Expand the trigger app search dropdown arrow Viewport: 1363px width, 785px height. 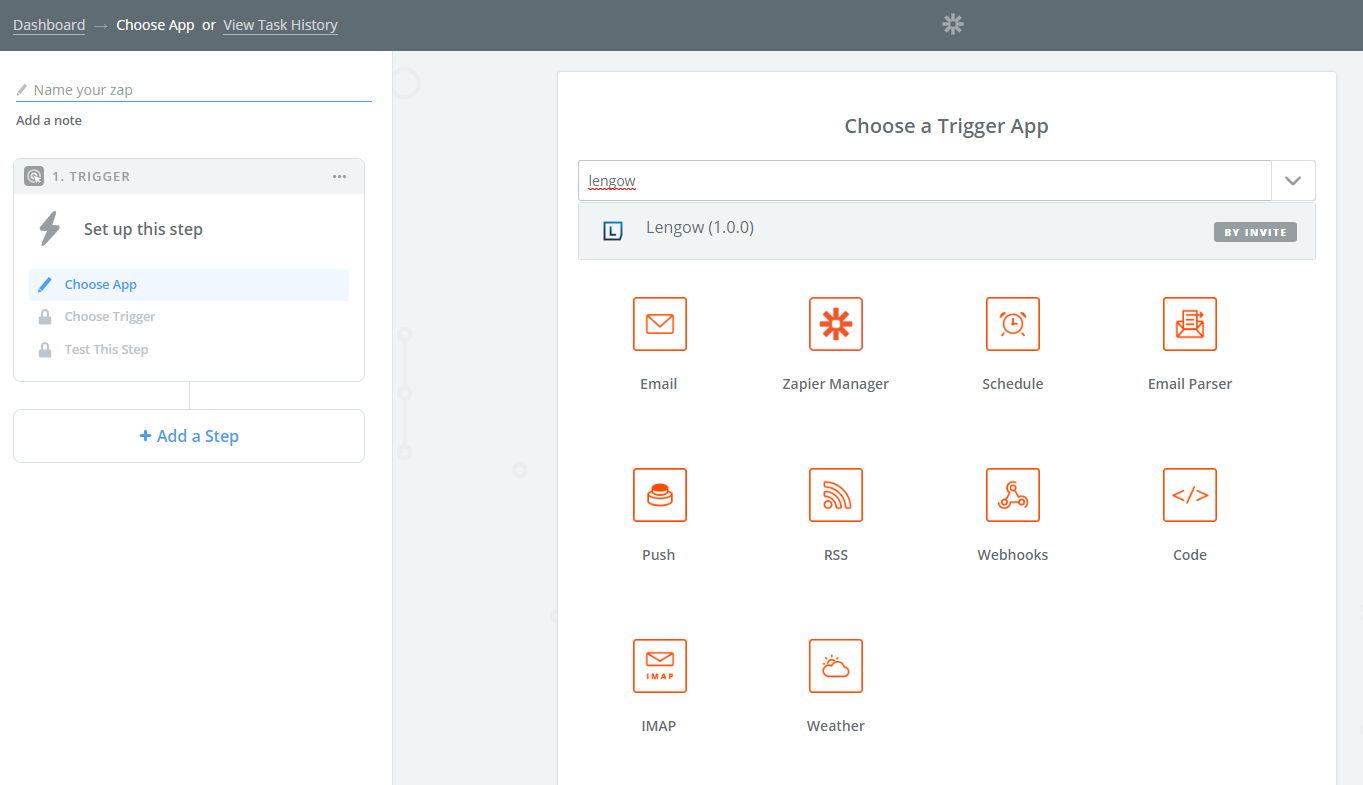coord(1293,181)
